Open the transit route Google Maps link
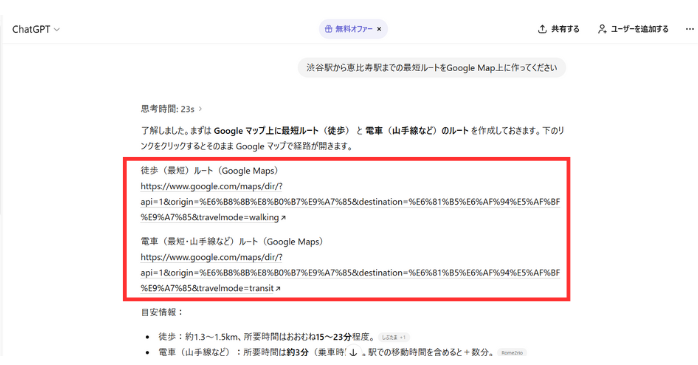Image resolution: width=698 pixels, height=365 pixels. [350, 272]
